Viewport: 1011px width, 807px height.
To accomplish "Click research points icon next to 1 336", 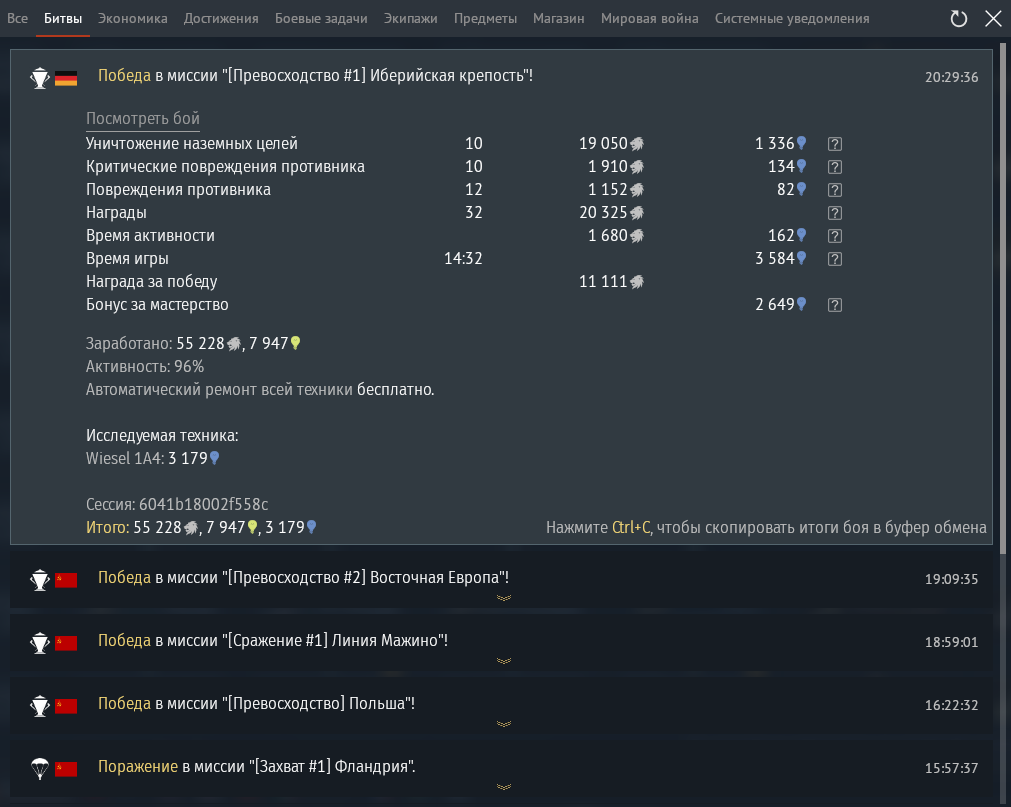I will click(801, 143).
